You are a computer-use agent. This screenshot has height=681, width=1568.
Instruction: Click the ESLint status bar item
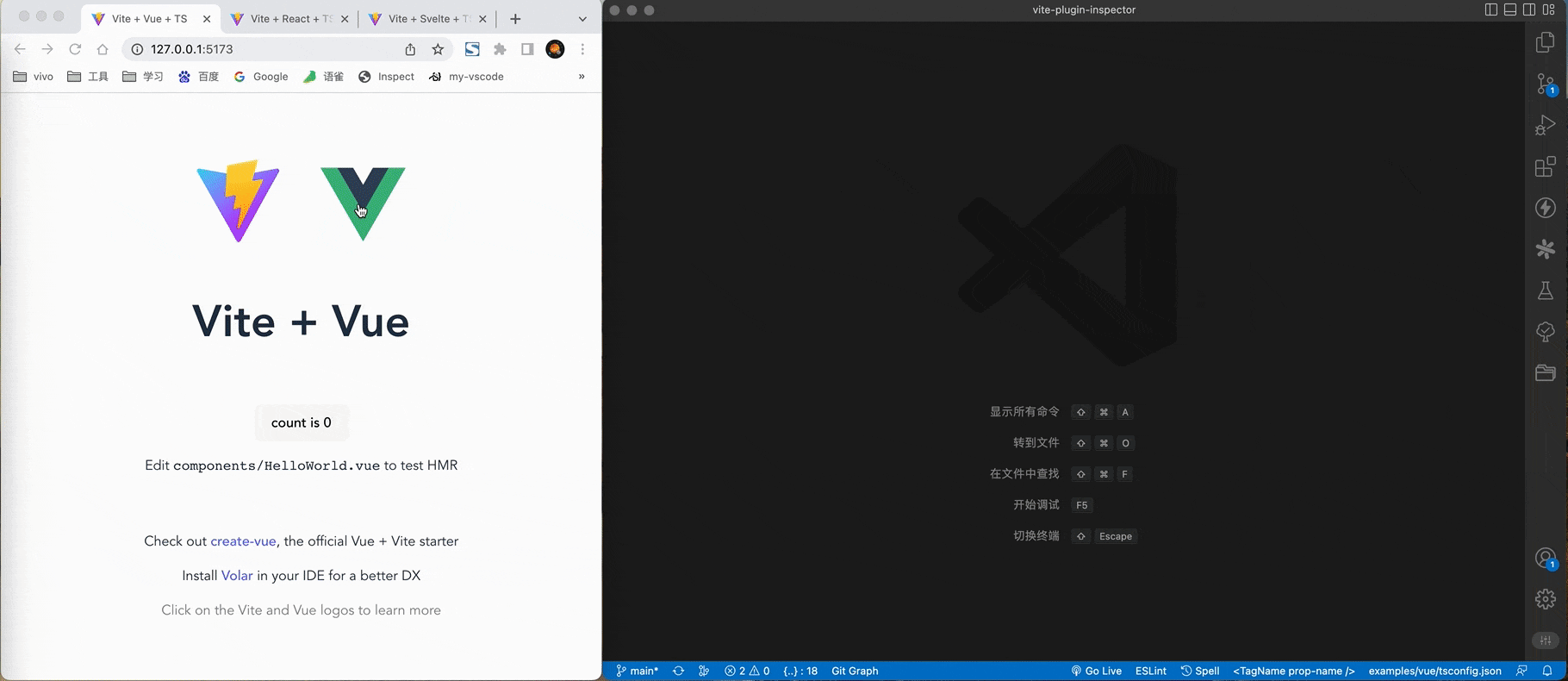[1151, 671]
